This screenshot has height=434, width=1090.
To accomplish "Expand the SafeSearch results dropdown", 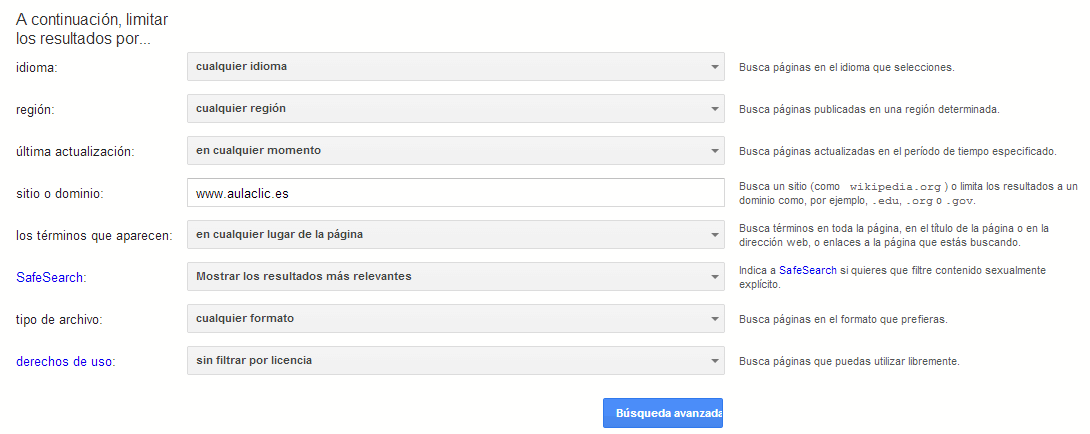I will [x=455, y=276].
